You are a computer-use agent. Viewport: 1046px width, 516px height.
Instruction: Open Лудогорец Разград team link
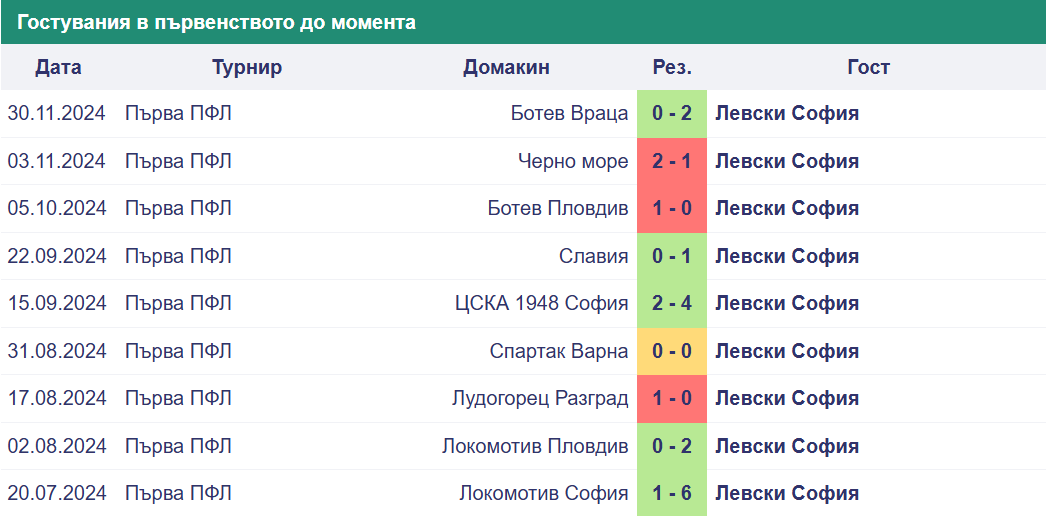540,399
